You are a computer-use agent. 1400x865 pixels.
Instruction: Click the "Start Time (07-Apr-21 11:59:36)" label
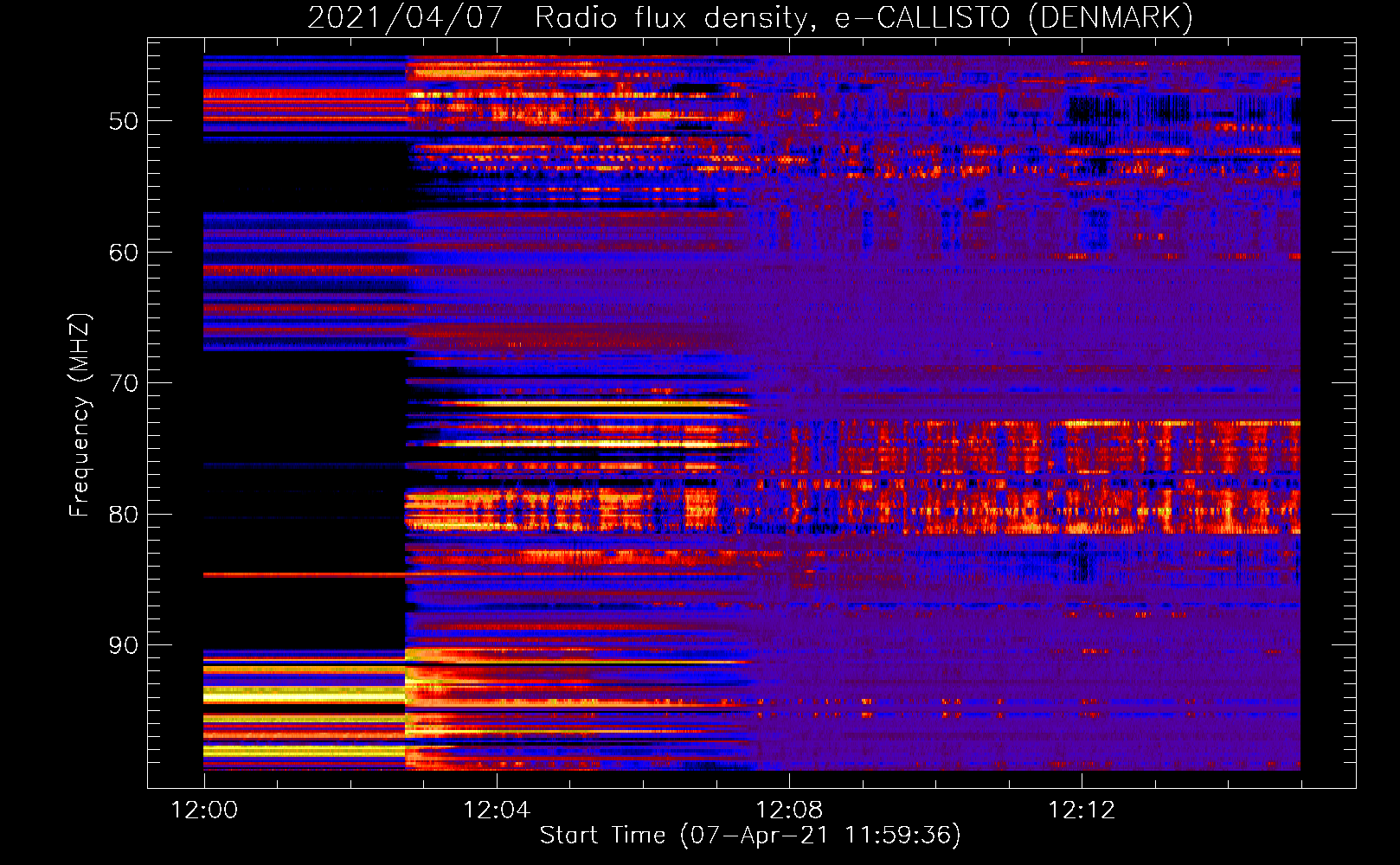(x=750, y=836)
